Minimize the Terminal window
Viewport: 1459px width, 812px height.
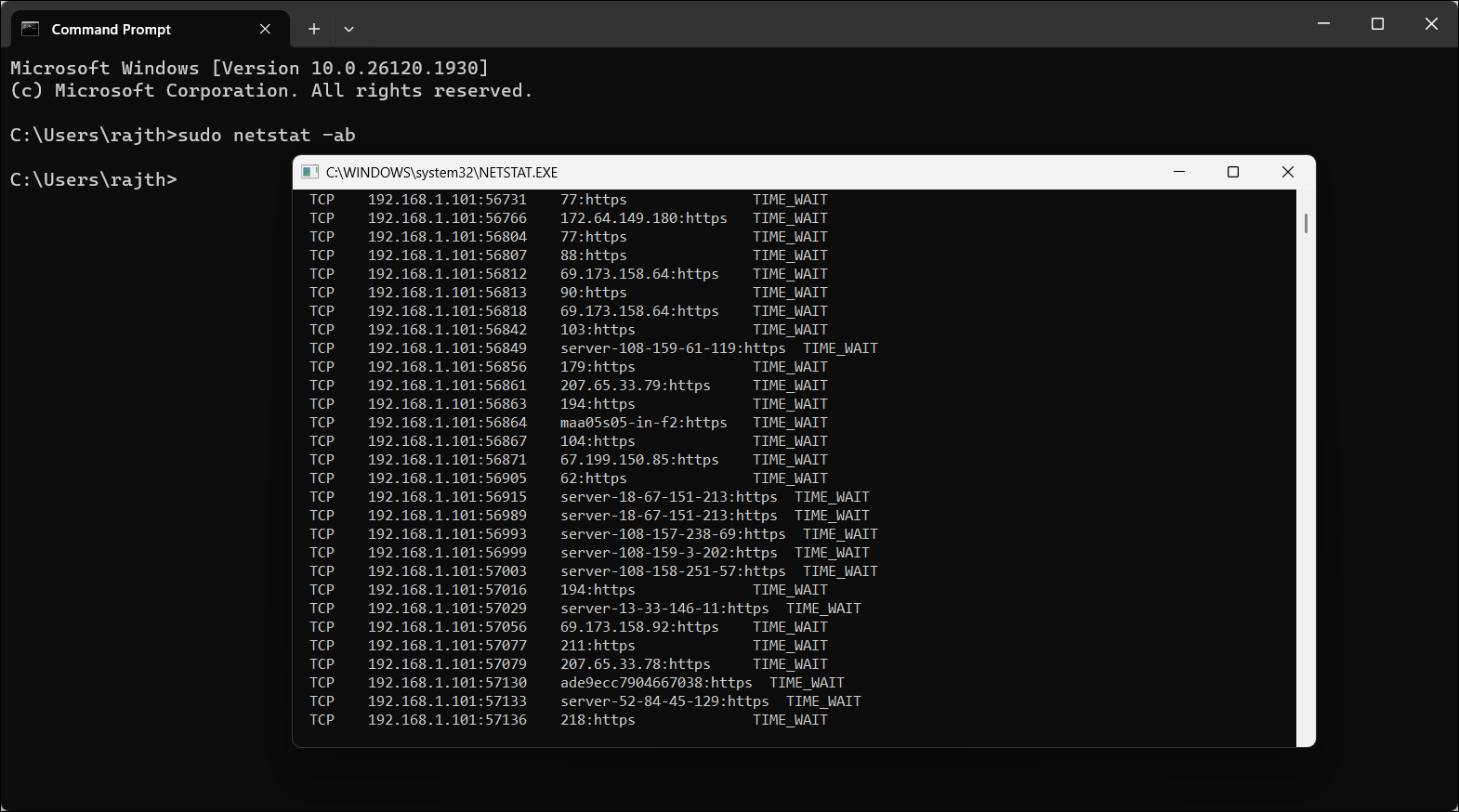(x=1323, y=24)
